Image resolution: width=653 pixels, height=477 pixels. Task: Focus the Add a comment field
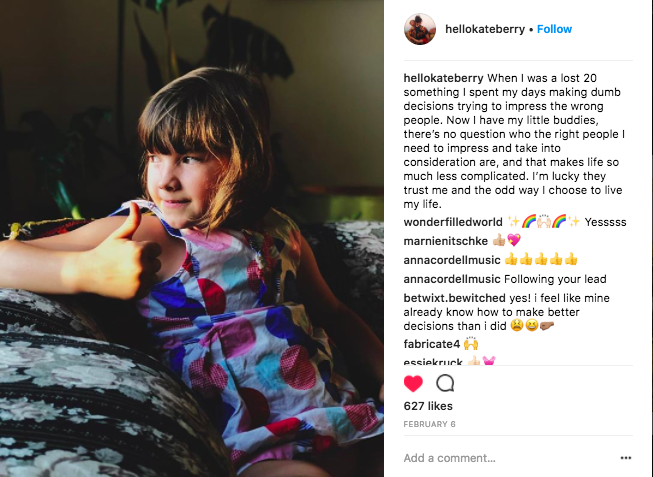510,458
